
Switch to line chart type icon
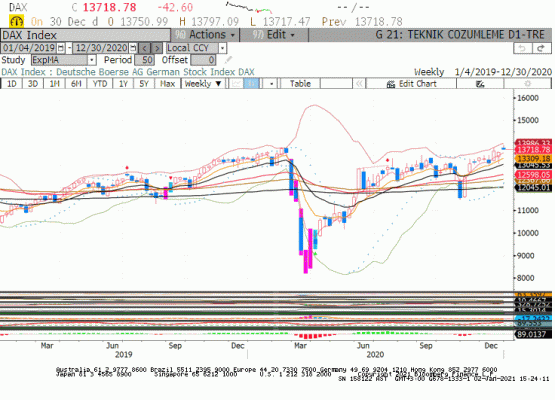tap(236, 84)
